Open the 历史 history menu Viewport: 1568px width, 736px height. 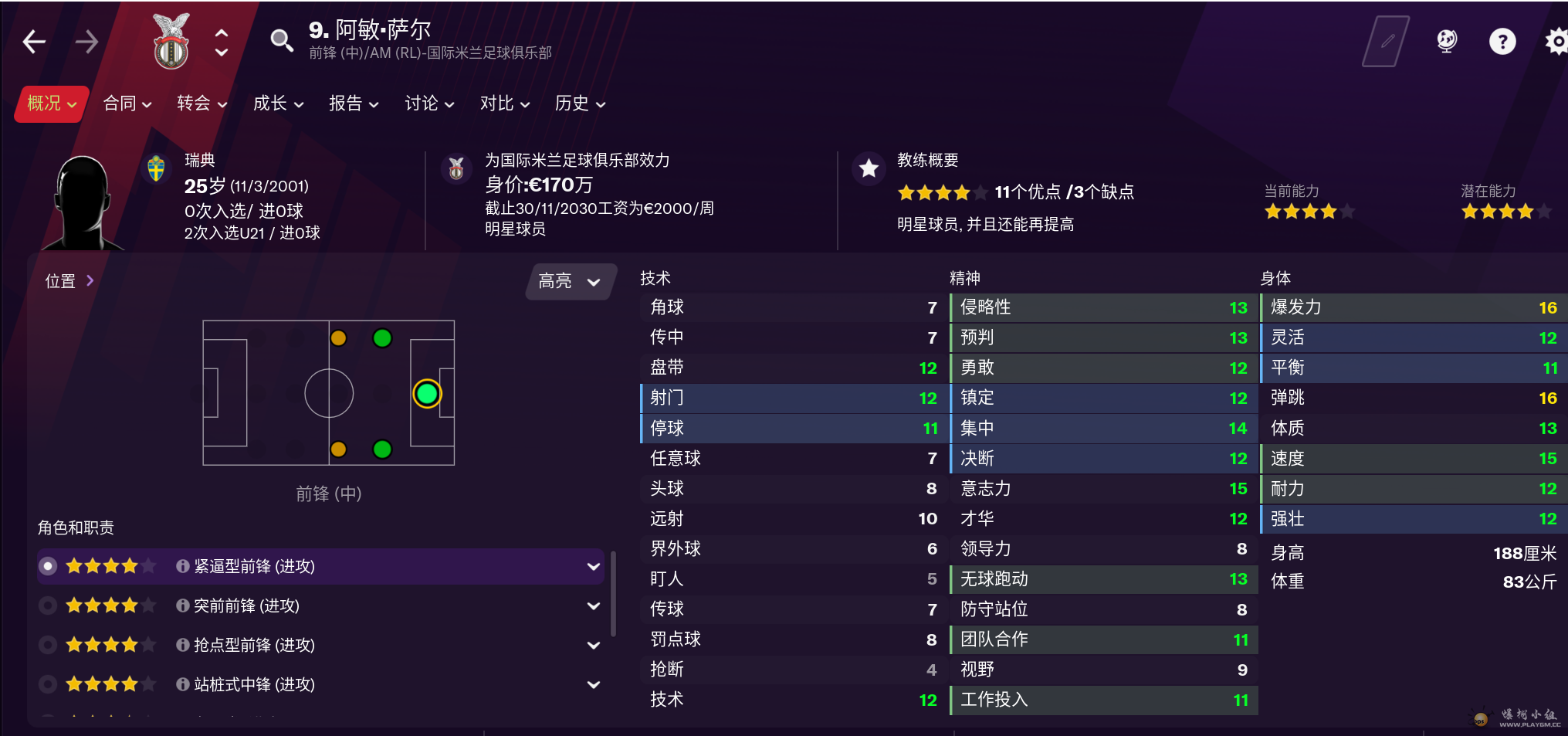581,103
